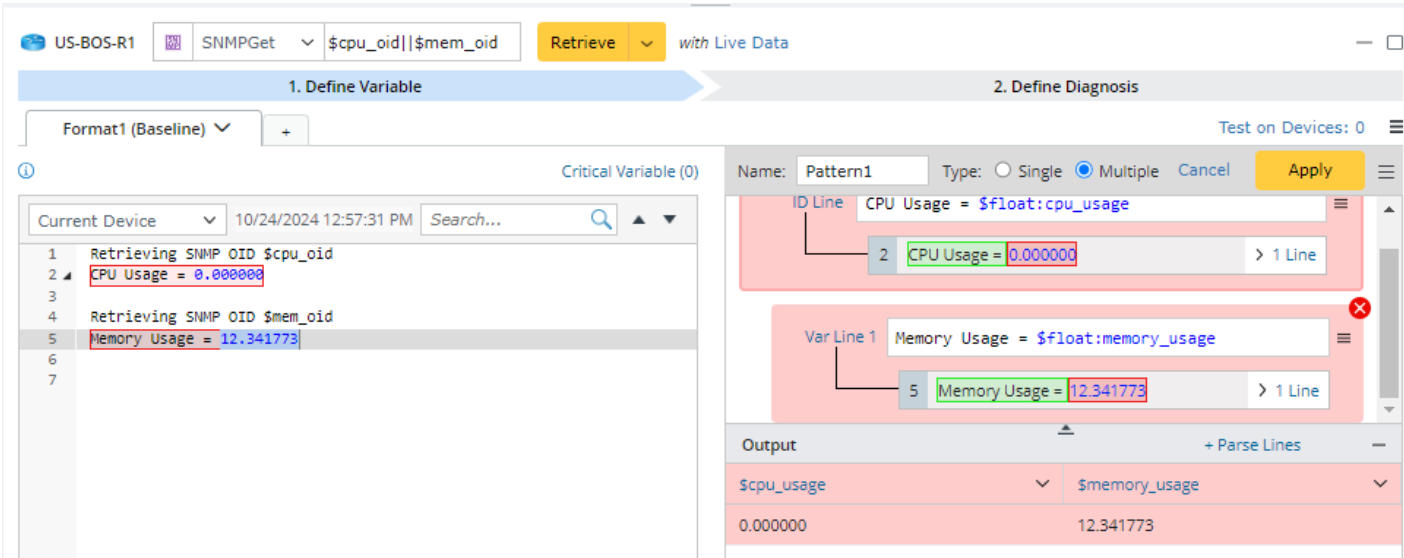Image resolution: width=1404 pixels, height=558 pixels.
Task: Click the Pattern1 name input field
Action: (862, 171)
